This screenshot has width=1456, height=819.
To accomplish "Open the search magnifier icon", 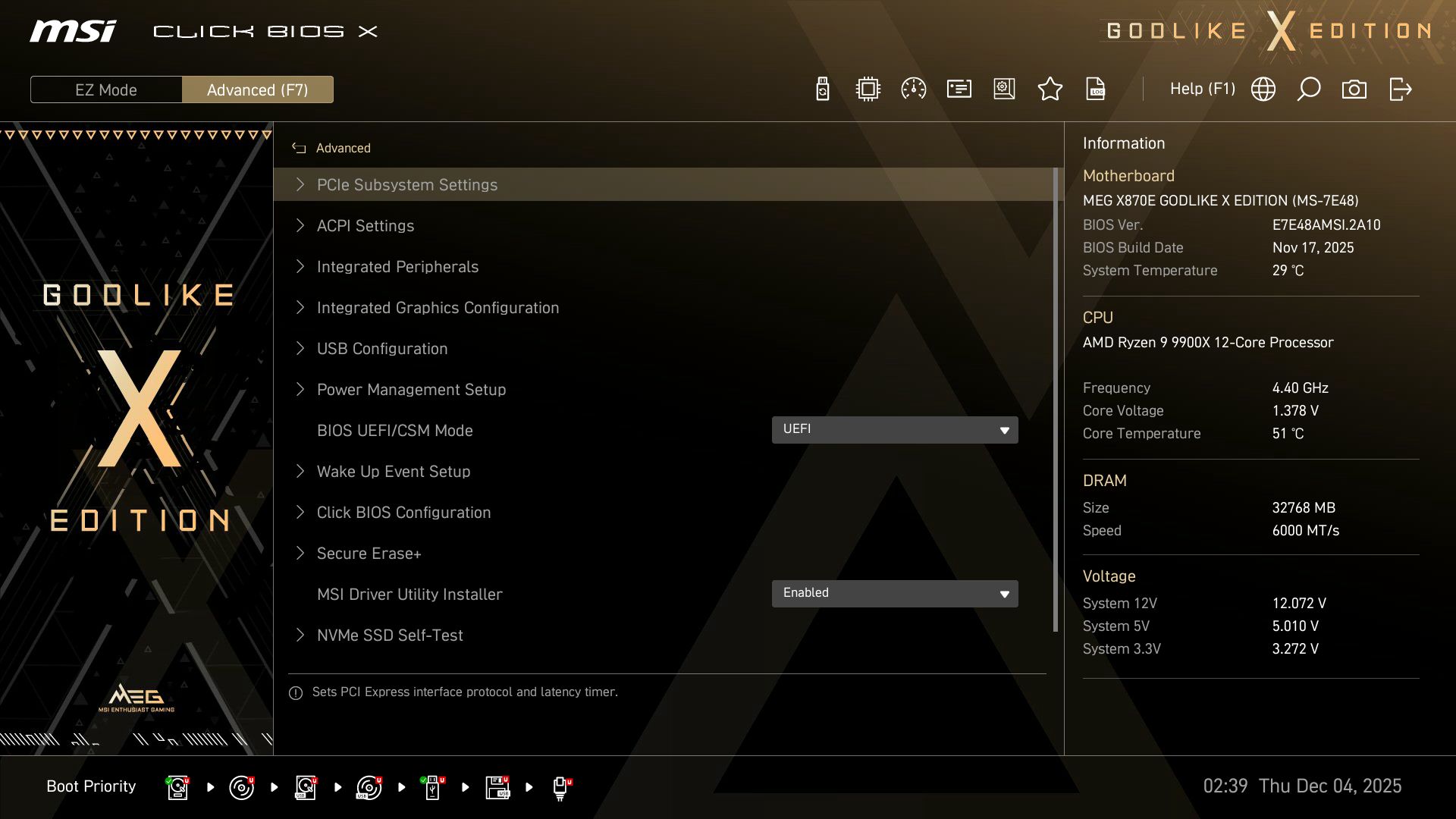I will coord(1308,89).
